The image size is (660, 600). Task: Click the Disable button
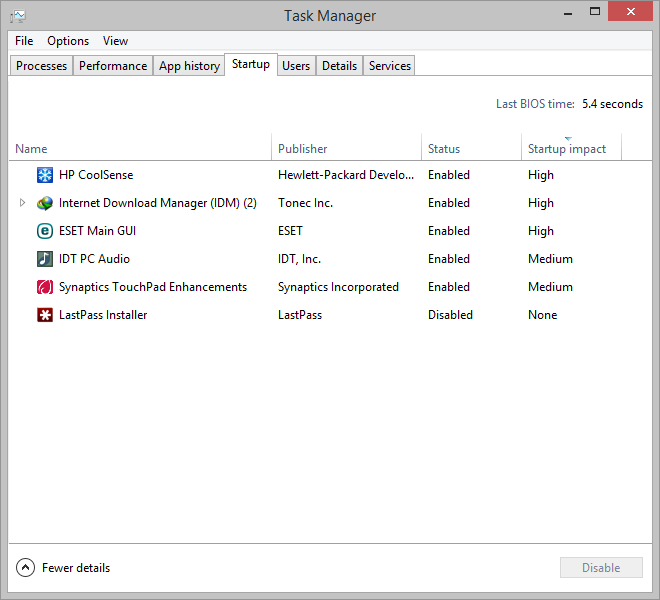pyautogui.click(x=601, y=568)
